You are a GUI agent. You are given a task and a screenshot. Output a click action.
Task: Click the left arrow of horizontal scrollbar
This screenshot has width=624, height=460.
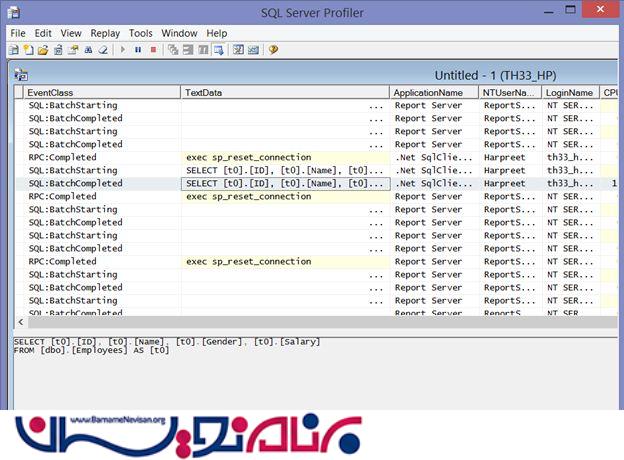21,323
